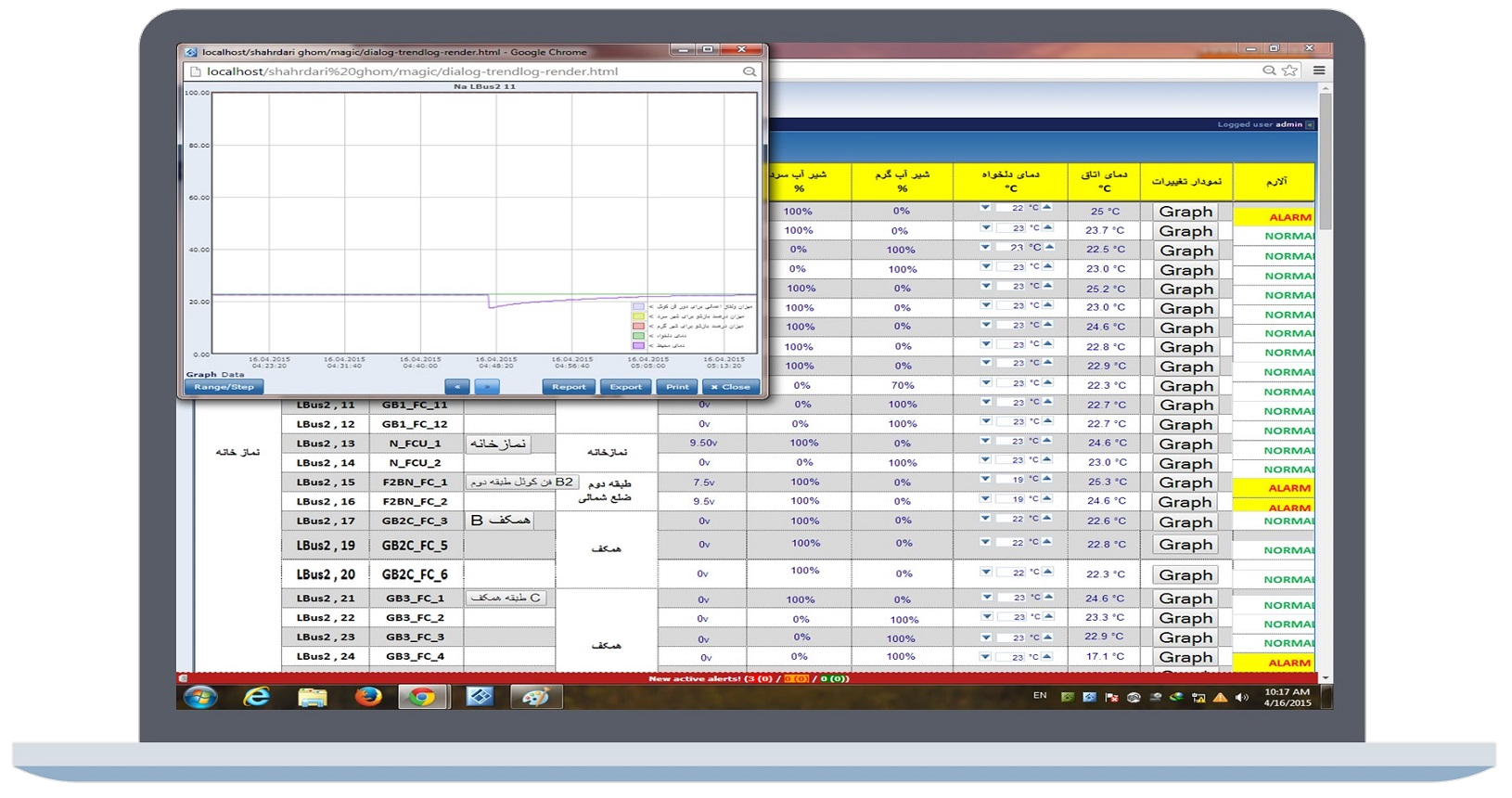Click the Report button in graph dialog

click(569, 387)
